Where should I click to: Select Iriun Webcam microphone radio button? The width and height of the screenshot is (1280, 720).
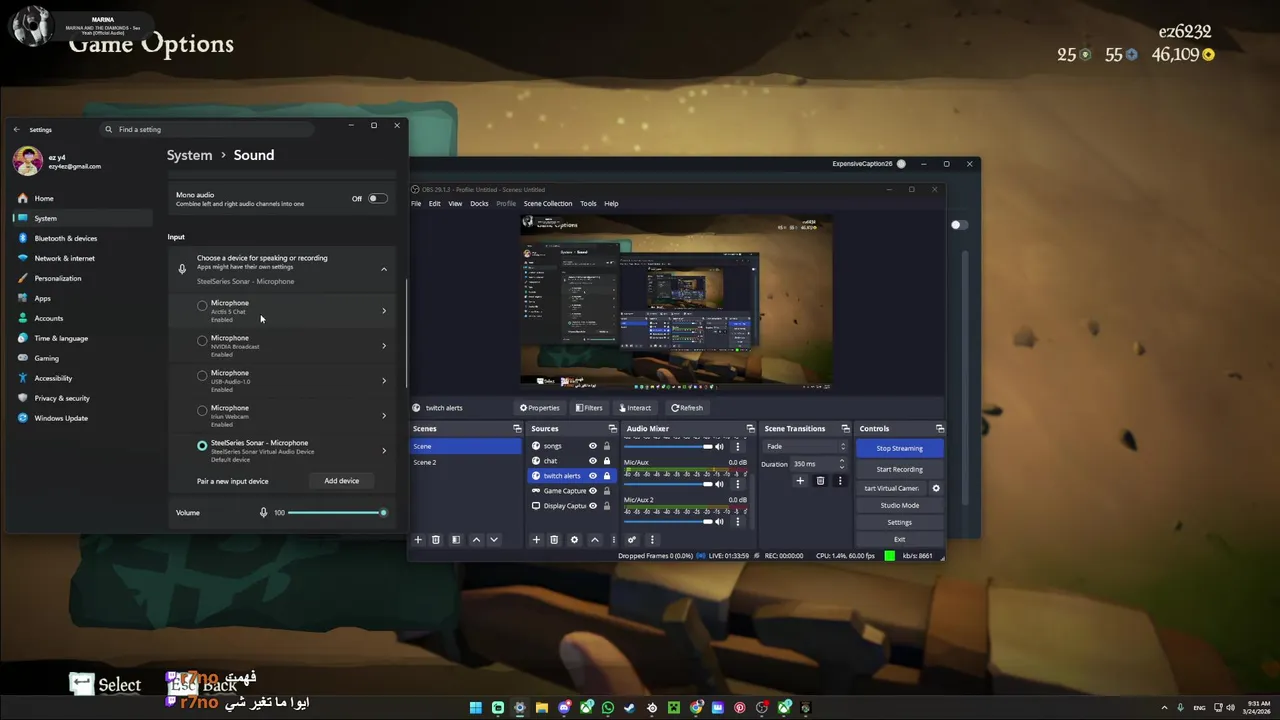(202, 411)
